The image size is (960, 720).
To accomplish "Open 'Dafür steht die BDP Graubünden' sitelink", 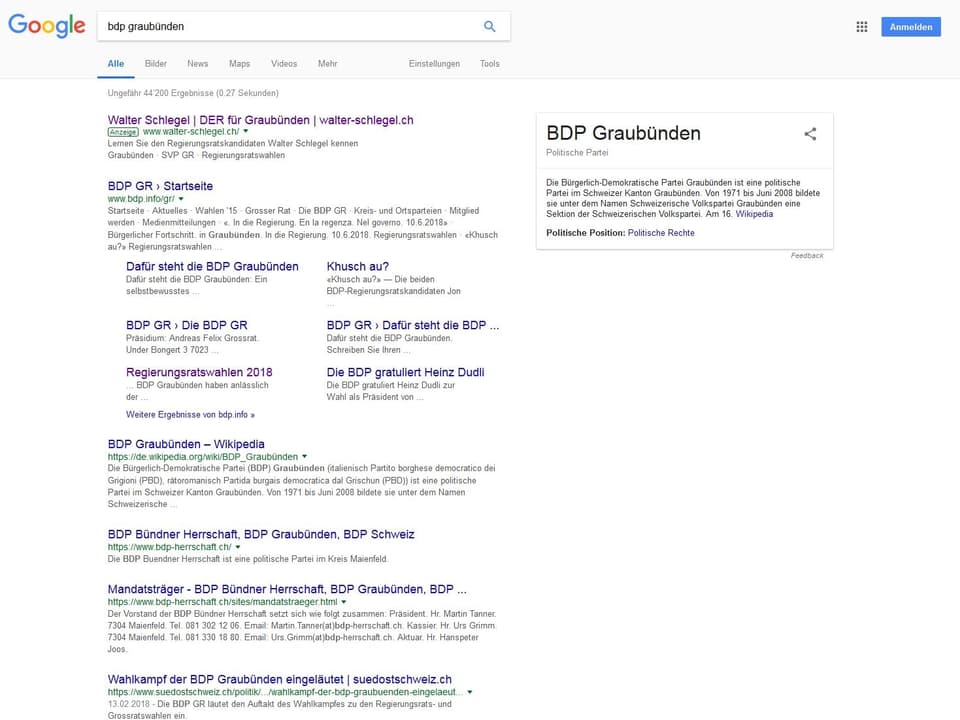I will pyautogui.click(x=212, y=266).
